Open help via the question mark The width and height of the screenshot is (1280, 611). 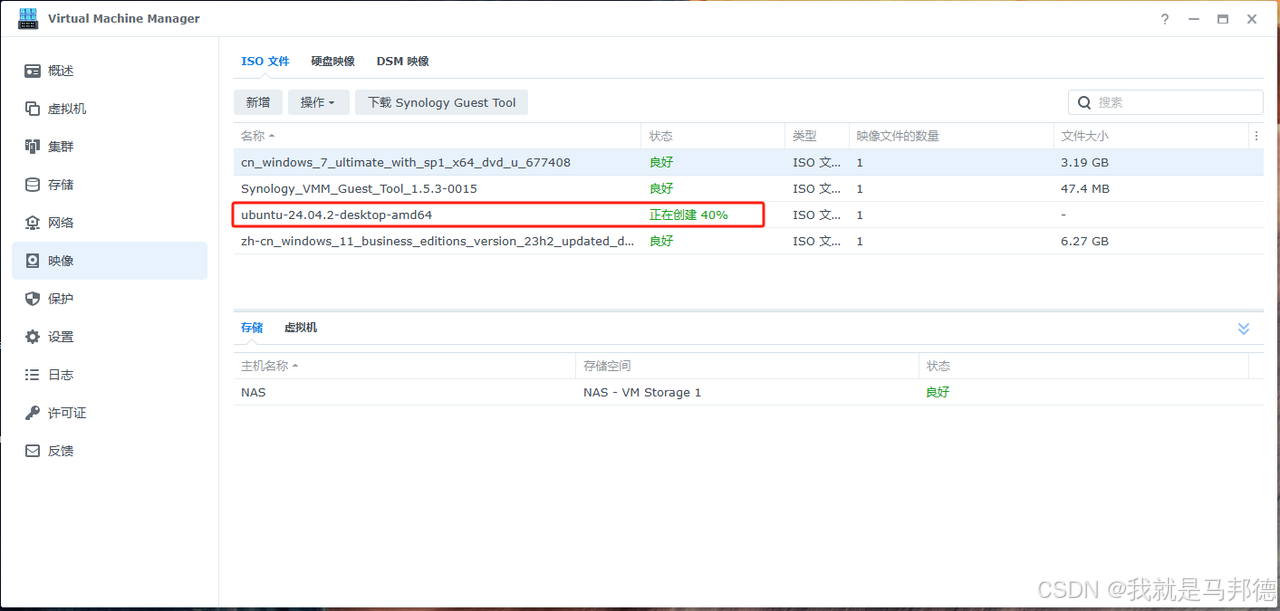[1165, 19]
